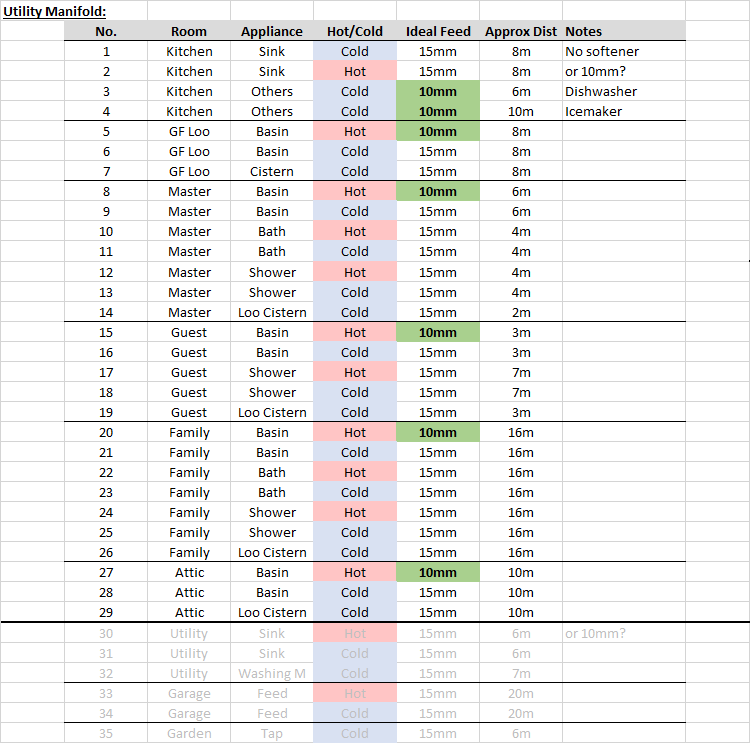750x743 pixels.
Task: Click the 'No softener' note cell
Action: pyautogui.click(x=624, y=52)
